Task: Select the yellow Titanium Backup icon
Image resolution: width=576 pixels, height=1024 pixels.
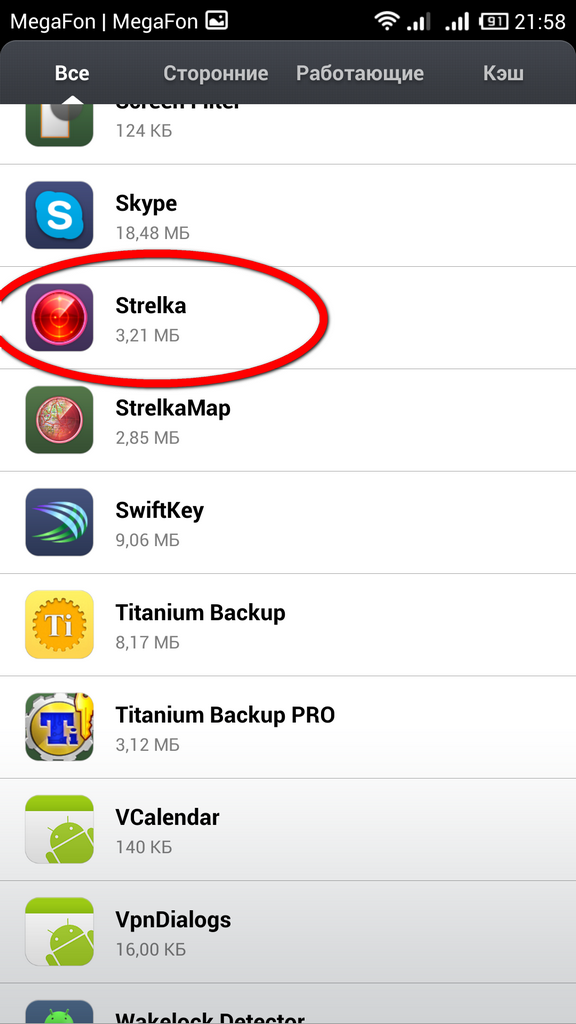Action: [x=59, y=624]
